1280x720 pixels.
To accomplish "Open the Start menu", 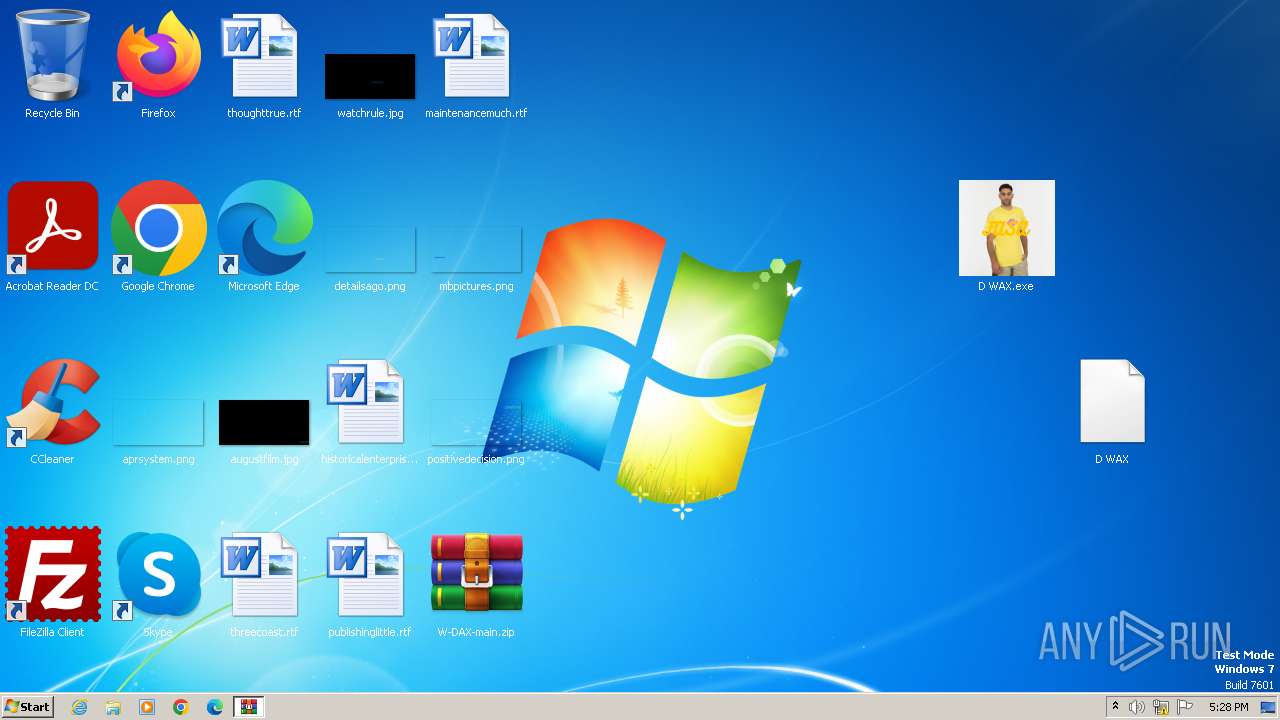I will (x=27, y=707).
